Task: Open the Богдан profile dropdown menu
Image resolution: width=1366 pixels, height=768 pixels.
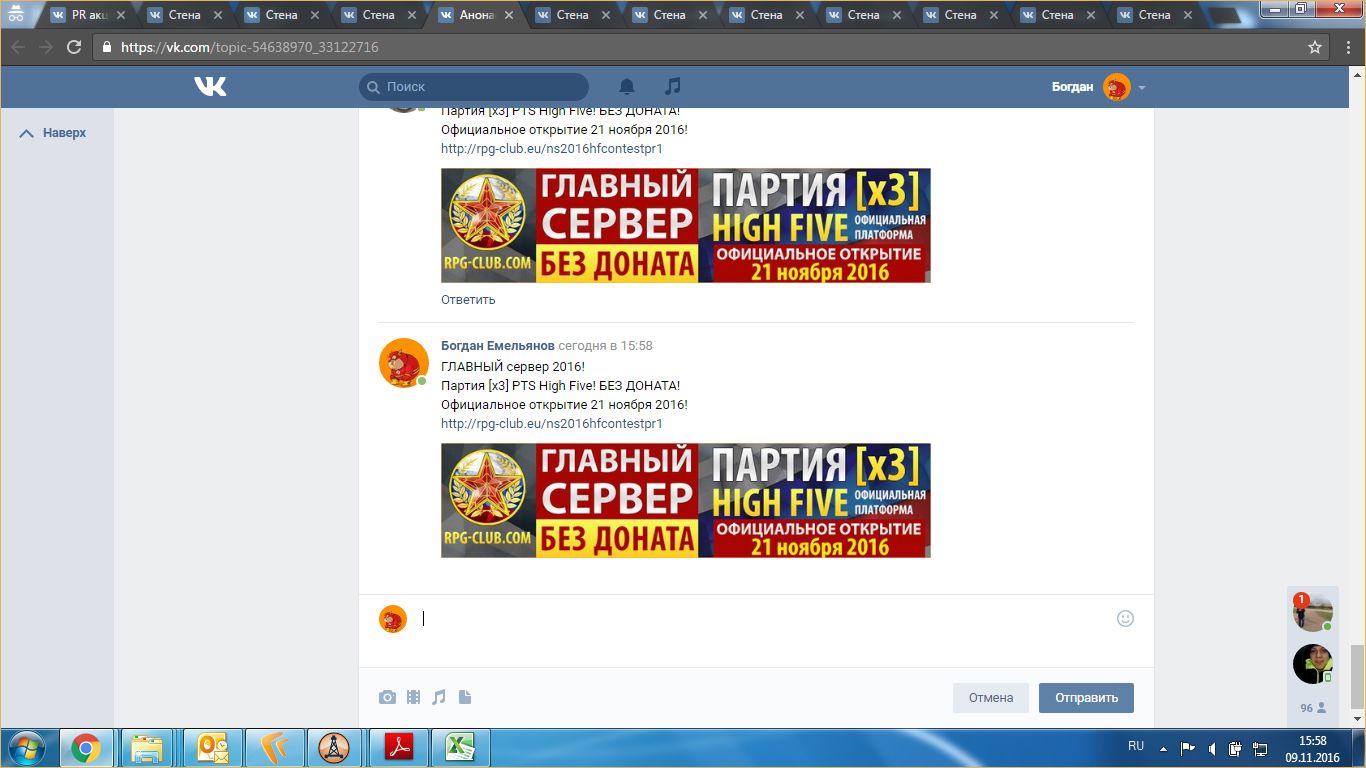Action: [1142, 88]
